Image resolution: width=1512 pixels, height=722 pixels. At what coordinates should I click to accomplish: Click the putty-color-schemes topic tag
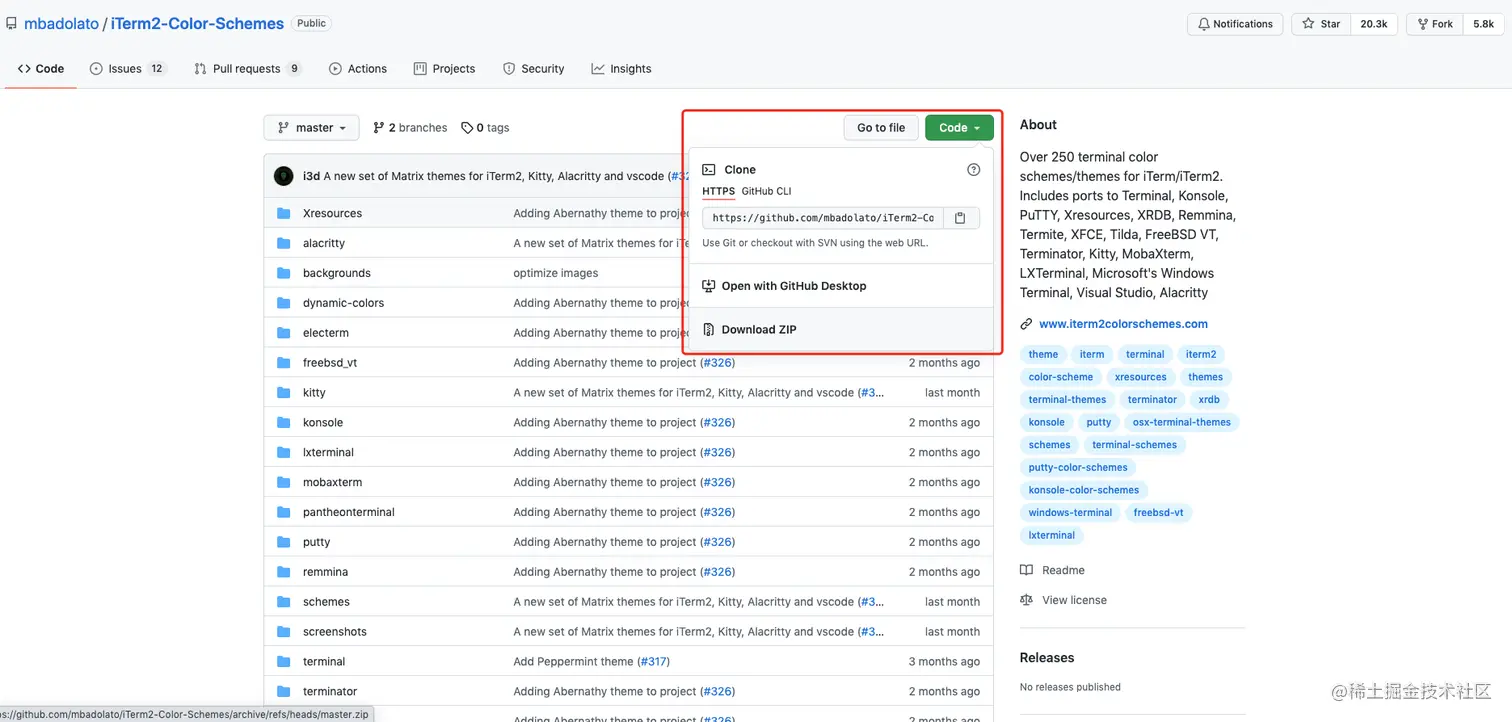[x=1078, y=467]
